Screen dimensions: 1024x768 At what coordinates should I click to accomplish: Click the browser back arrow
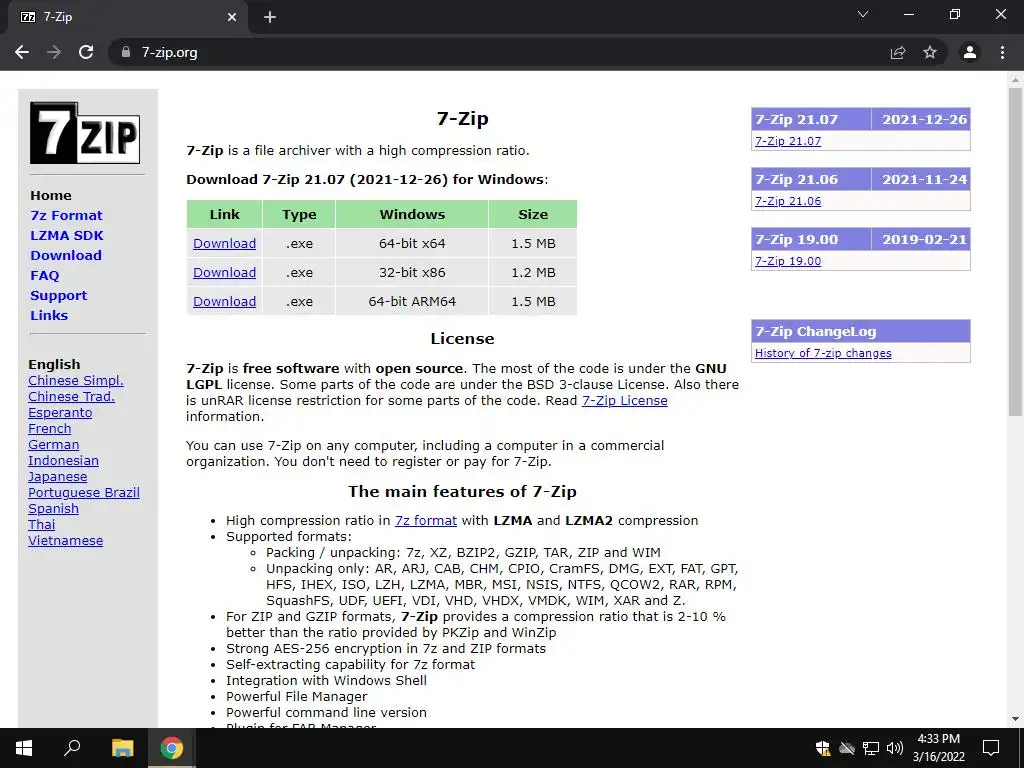point(22,52)
